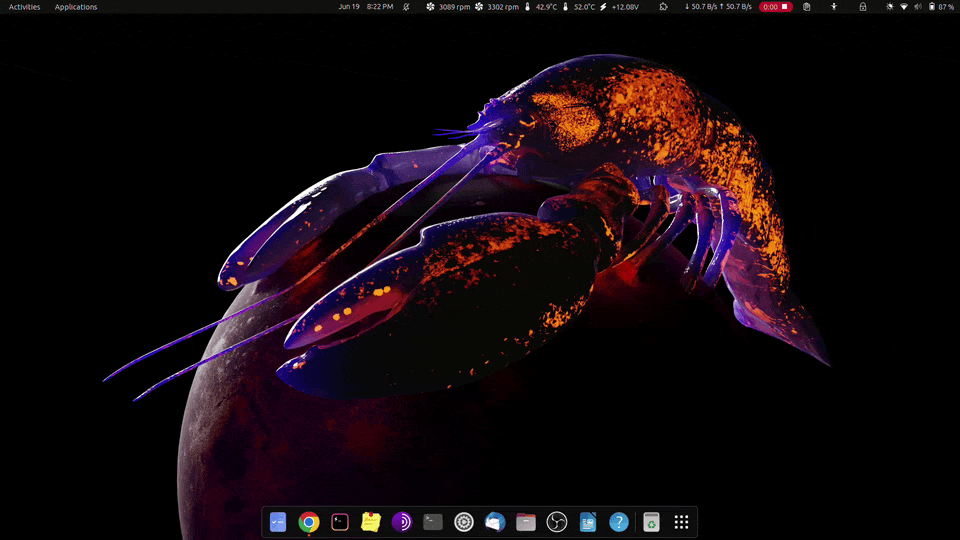Show all applications grid
Screen dimensions: 960x540
[682, 522]
